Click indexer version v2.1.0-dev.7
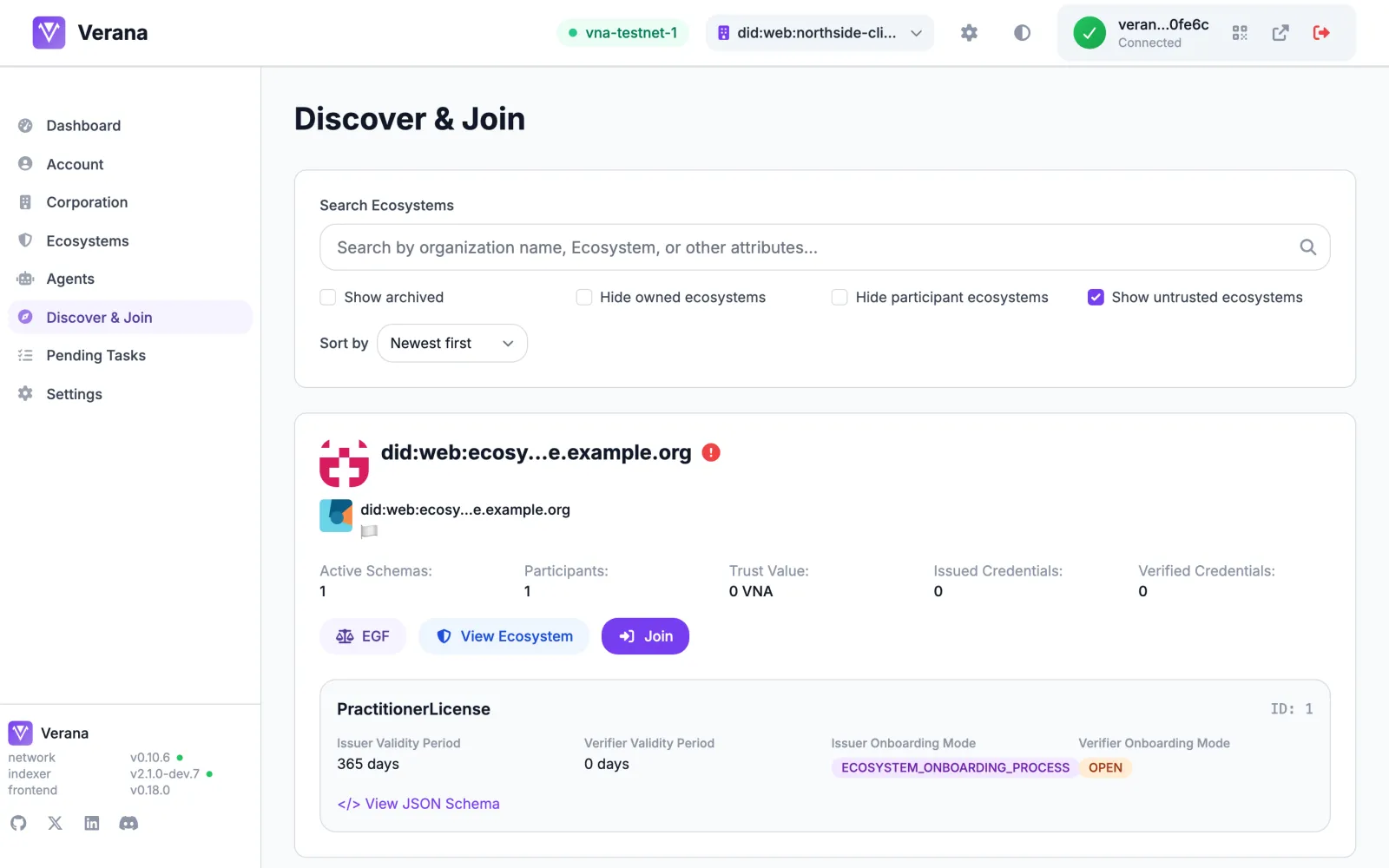The width and height of the screenshot is (1389, 868). click(165, 773)
